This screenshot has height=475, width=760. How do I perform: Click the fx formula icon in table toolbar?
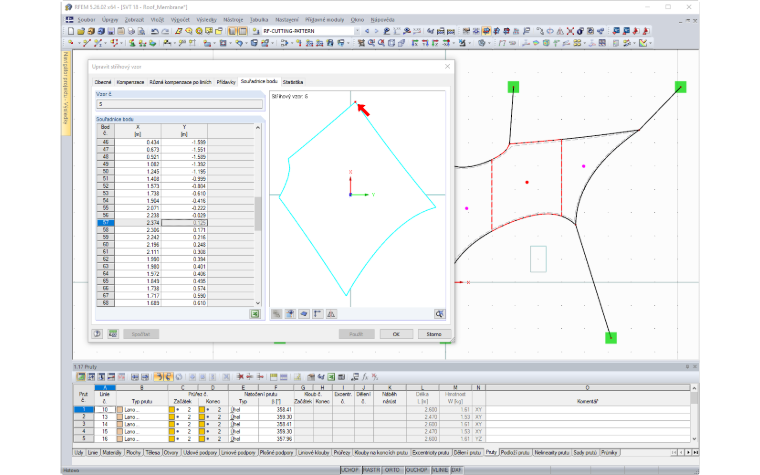(x=365, y=377)
